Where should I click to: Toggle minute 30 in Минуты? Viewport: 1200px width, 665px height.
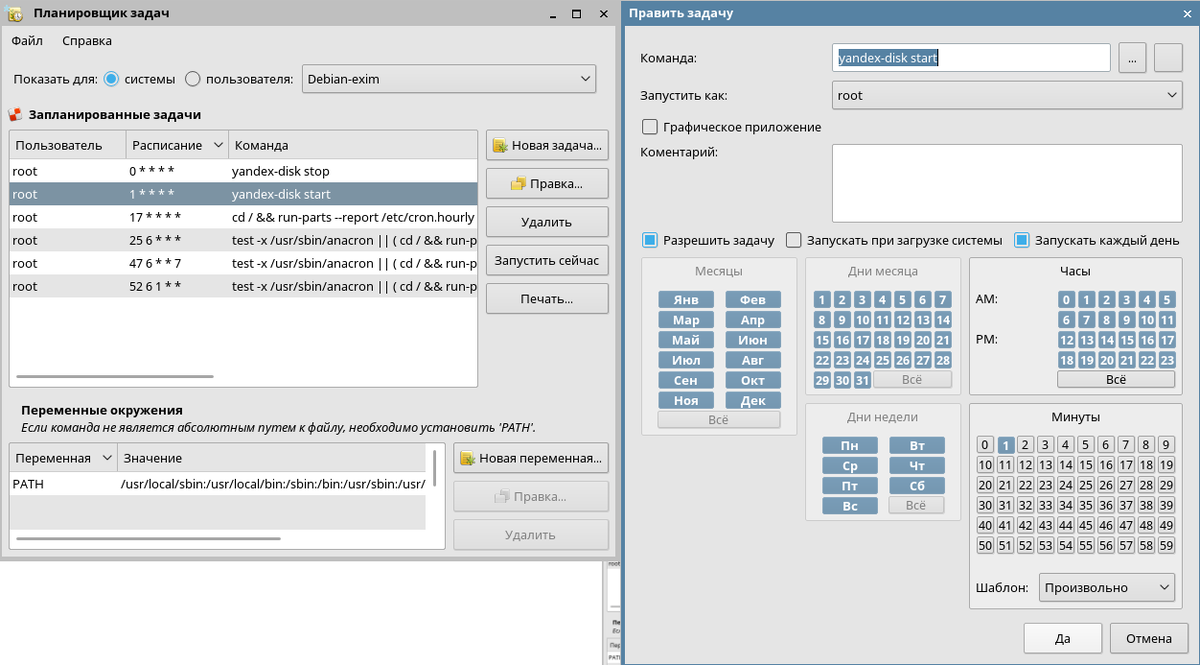point(985,505)
